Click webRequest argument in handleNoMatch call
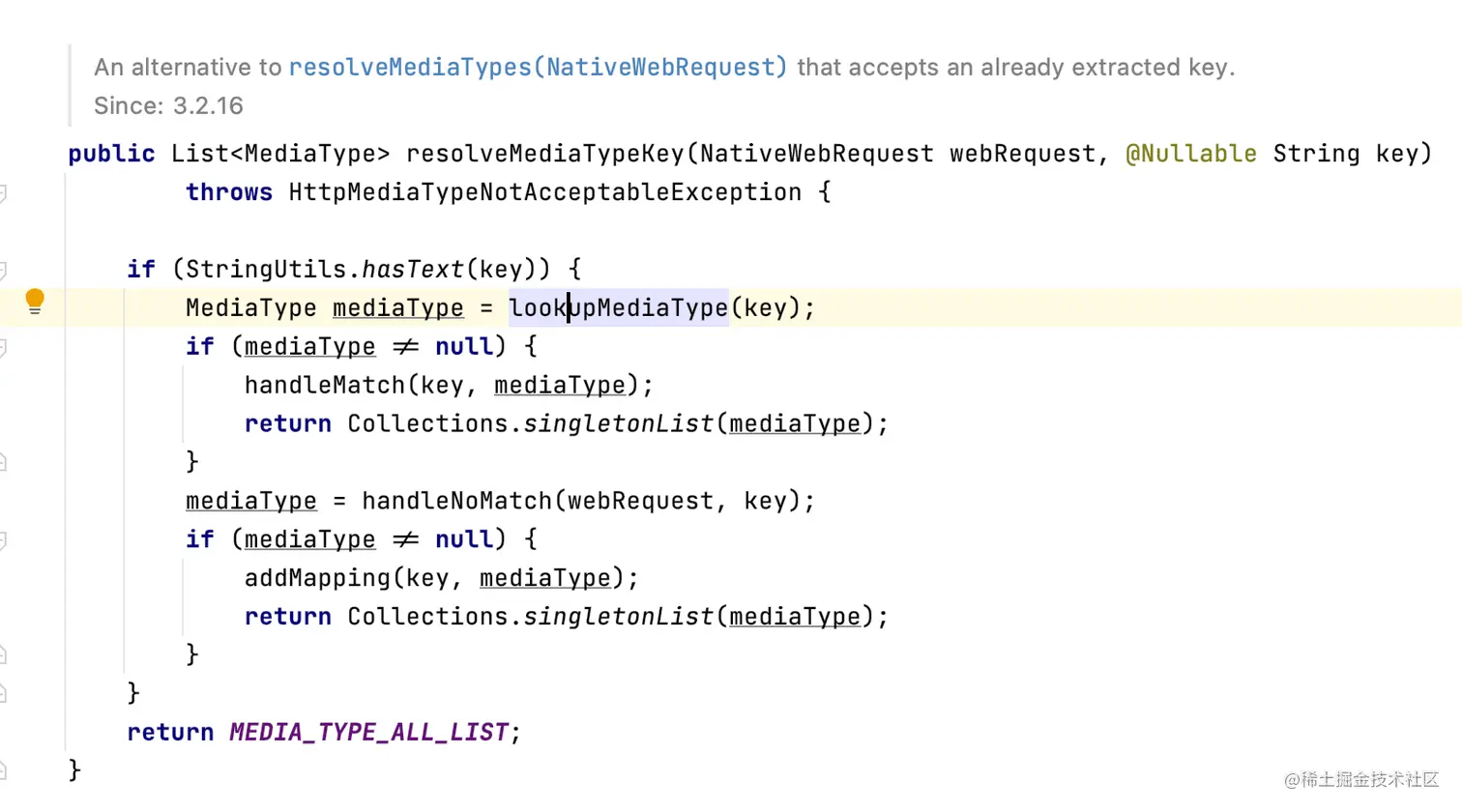The width and height of the screenshot is (1462, 812). tap(640, 501)
